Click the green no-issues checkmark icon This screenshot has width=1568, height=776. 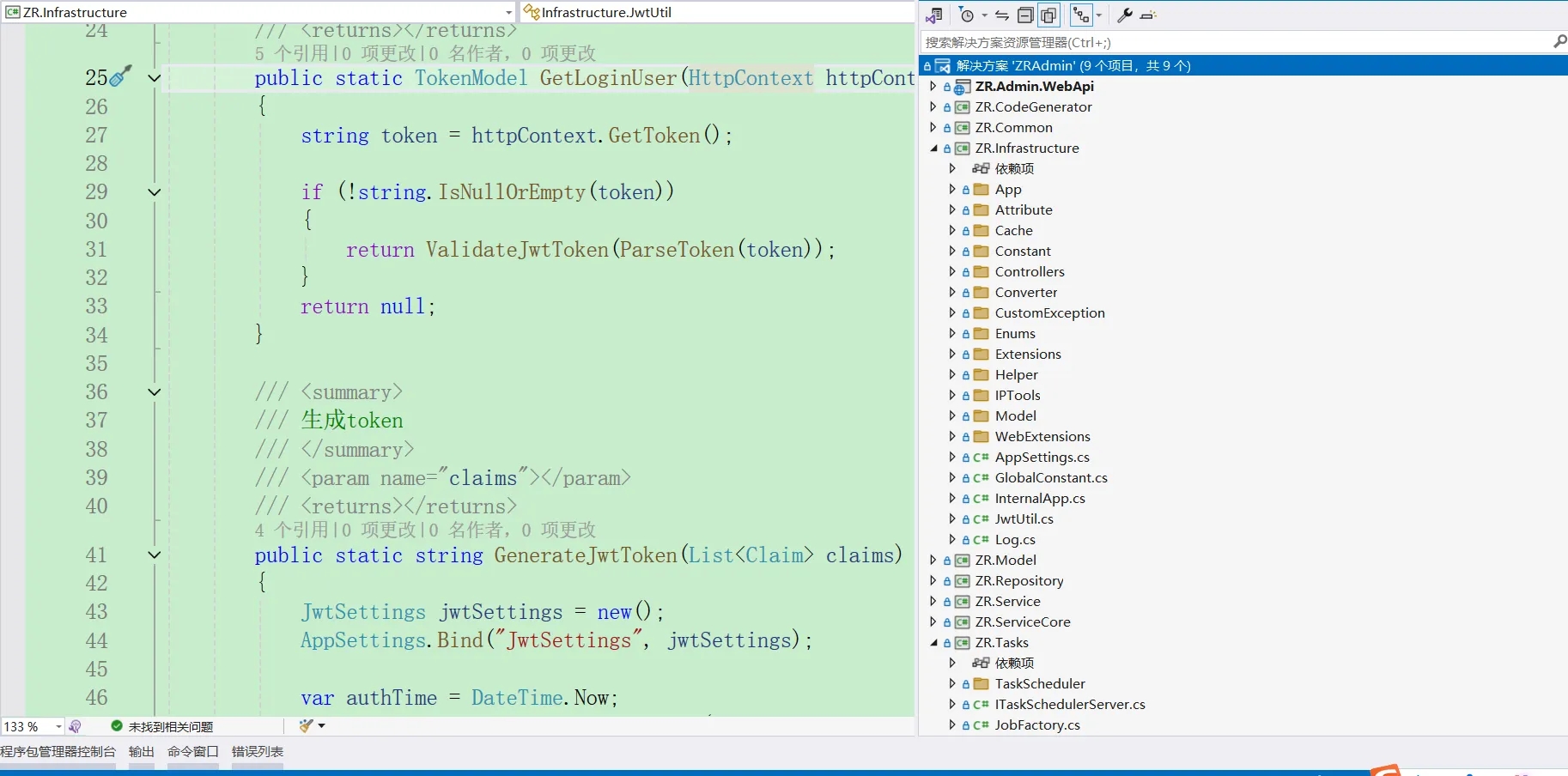(x=117, y=726)
